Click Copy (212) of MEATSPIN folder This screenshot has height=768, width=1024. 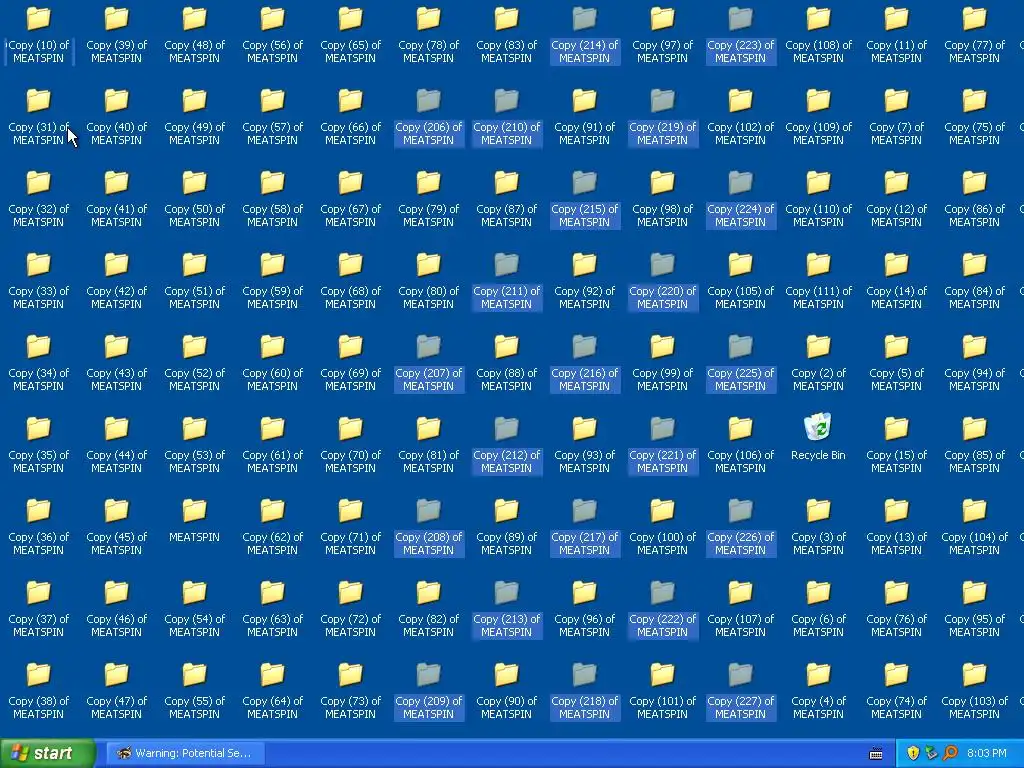506,444
